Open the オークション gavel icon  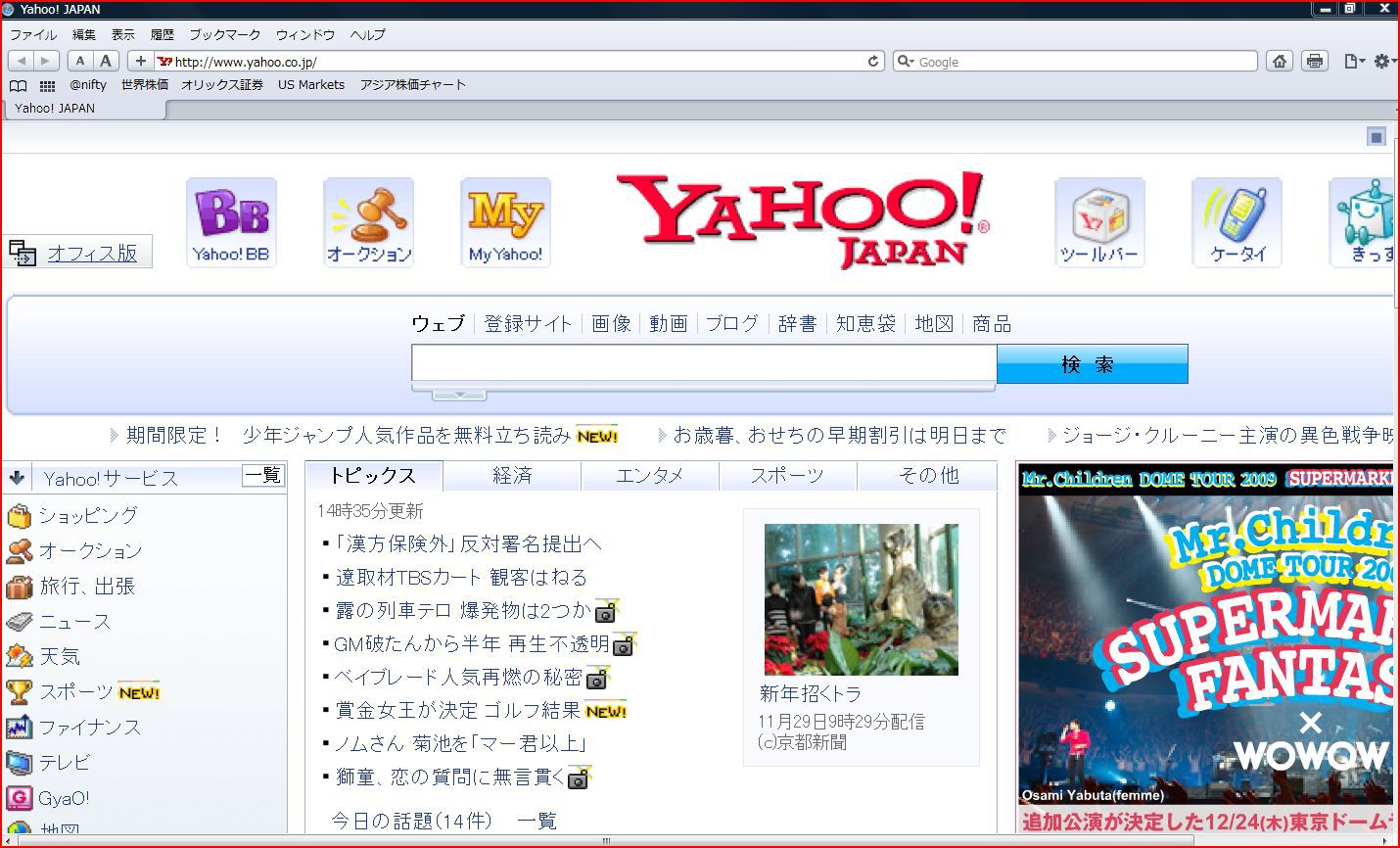pyautogui.click(x=369, y=222)
